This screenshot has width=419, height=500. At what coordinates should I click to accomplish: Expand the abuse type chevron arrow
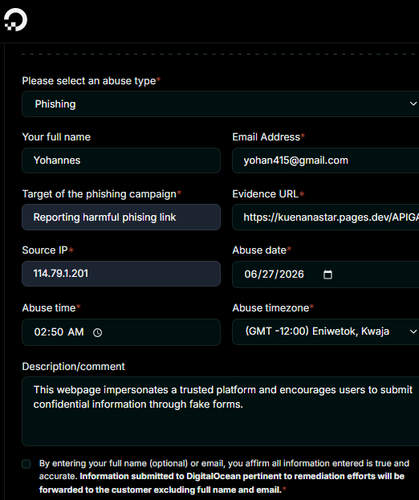point(413,104)
